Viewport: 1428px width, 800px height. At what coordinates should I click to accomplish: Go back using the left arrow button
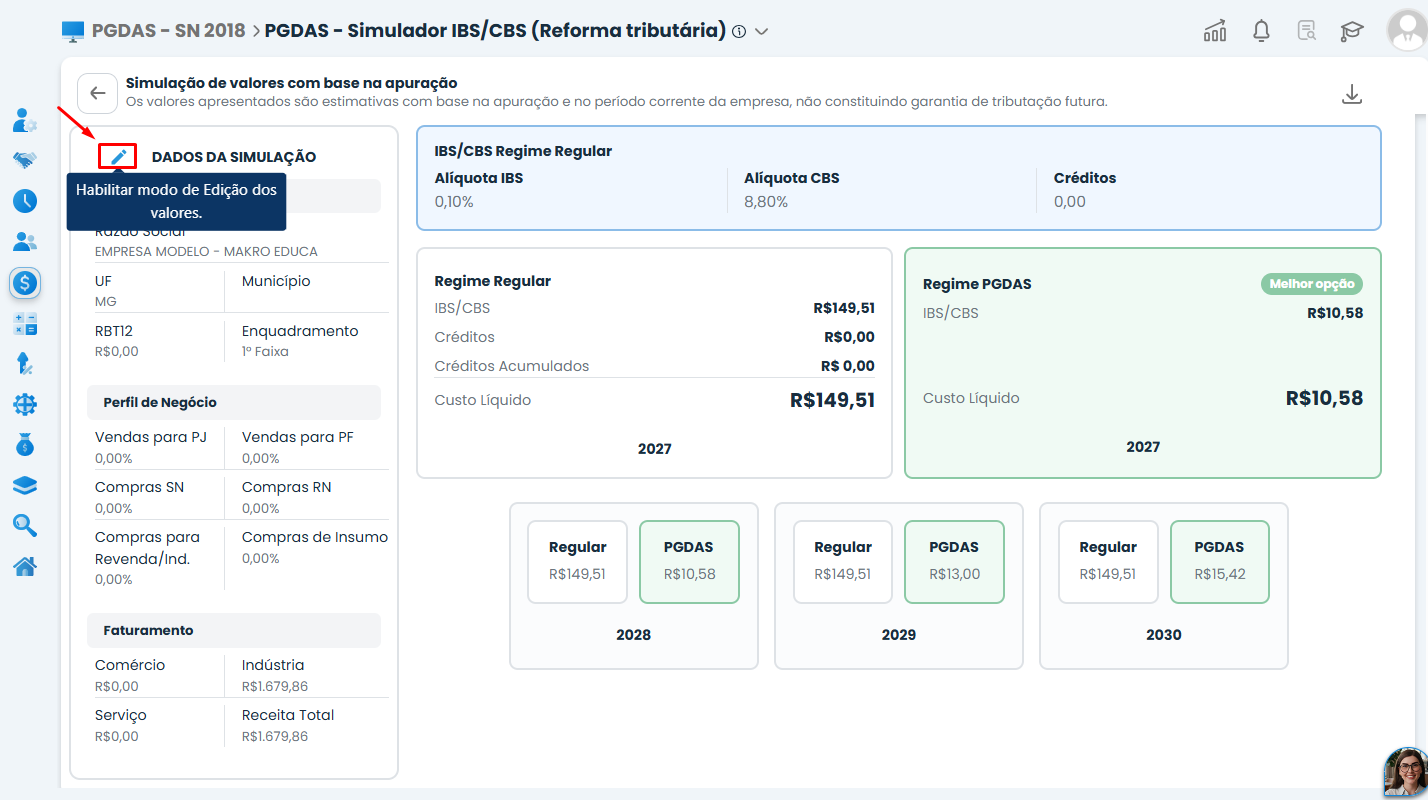click(97, 93)
